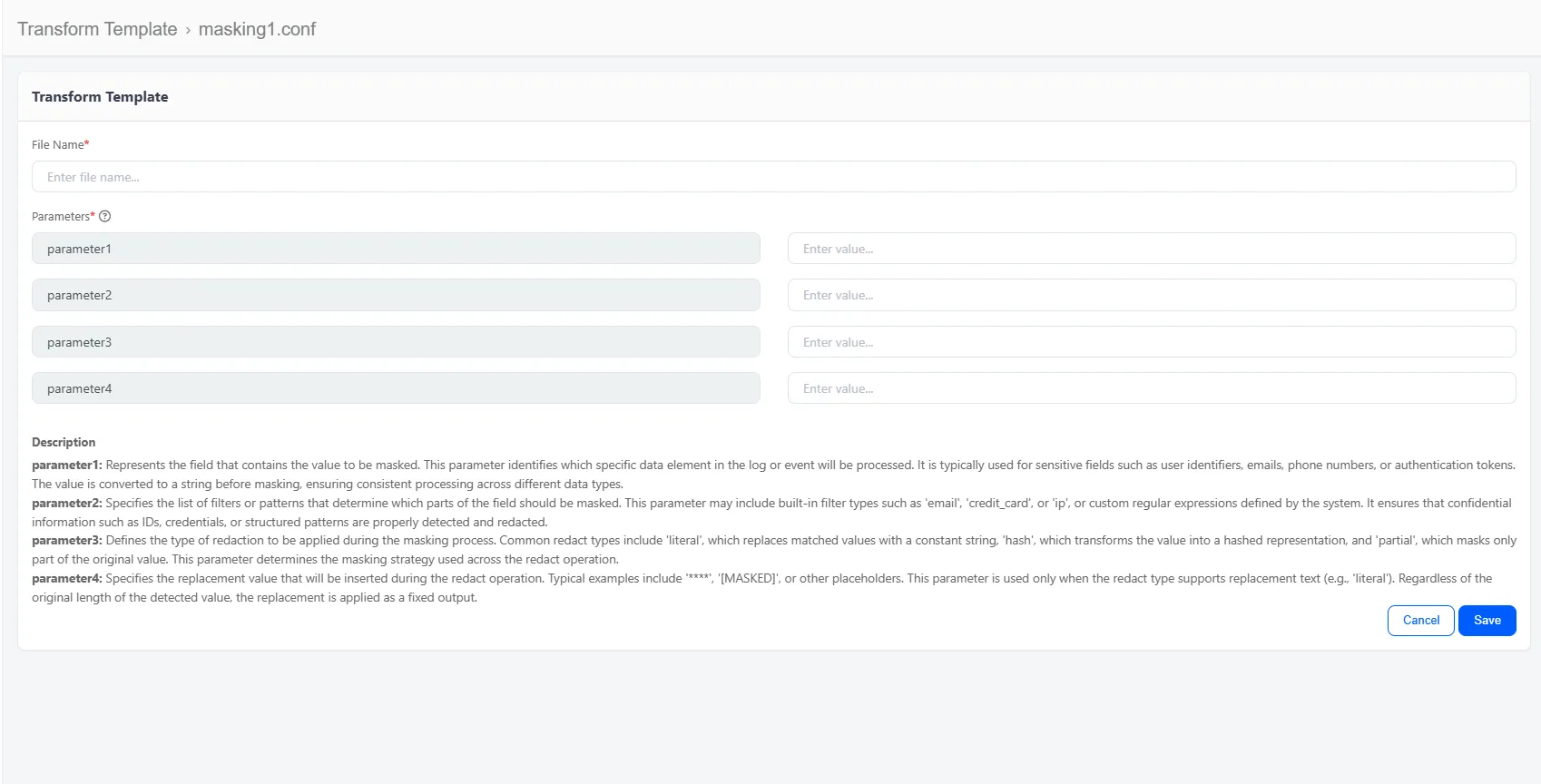The width and height of the screenshot is (1541, 784).
Task: Focus the value field for parameter1
Action: tap(1152, 249)
